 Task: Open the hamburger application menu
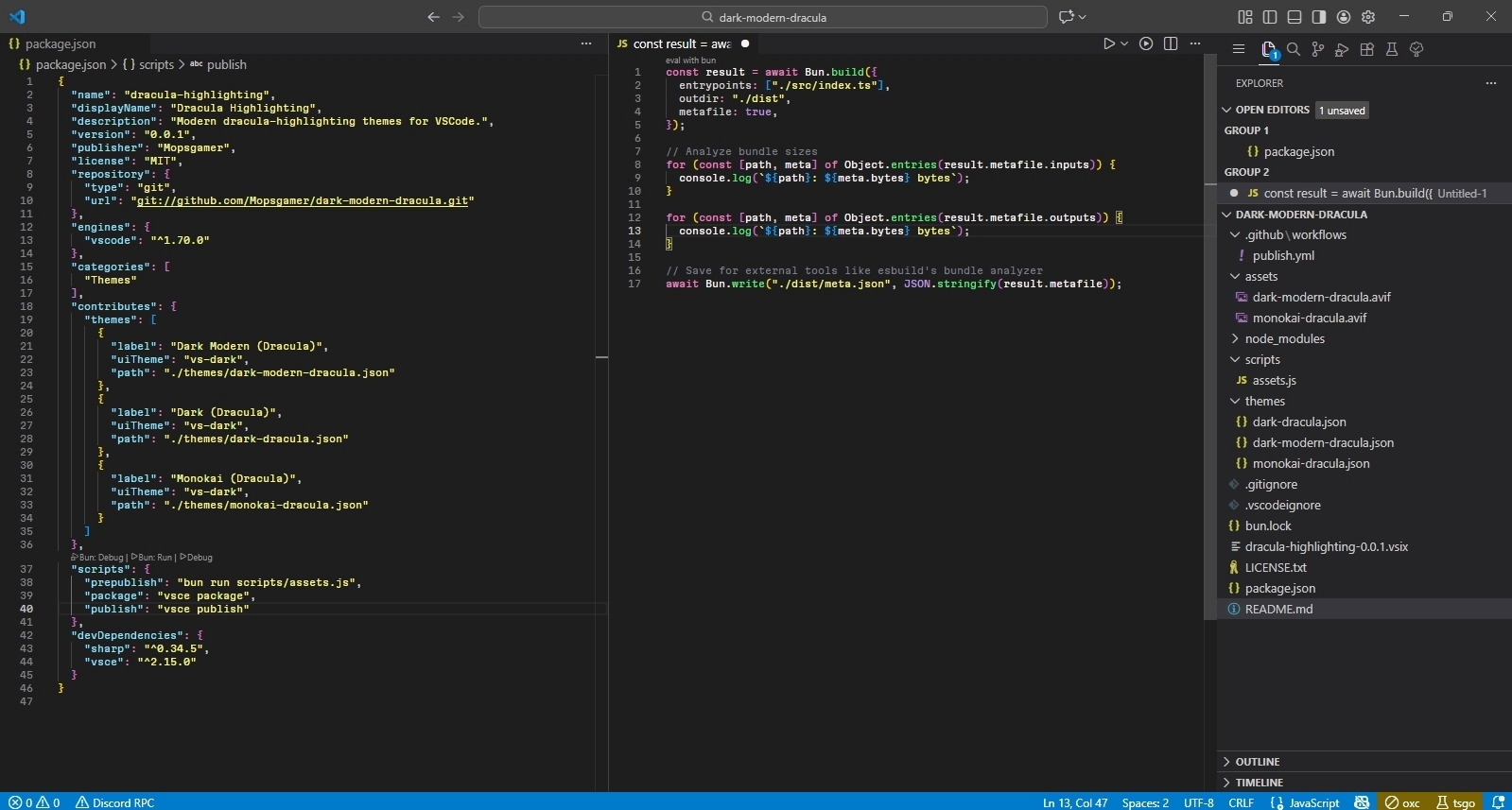pyautogui.click(x=1239, y=49)
